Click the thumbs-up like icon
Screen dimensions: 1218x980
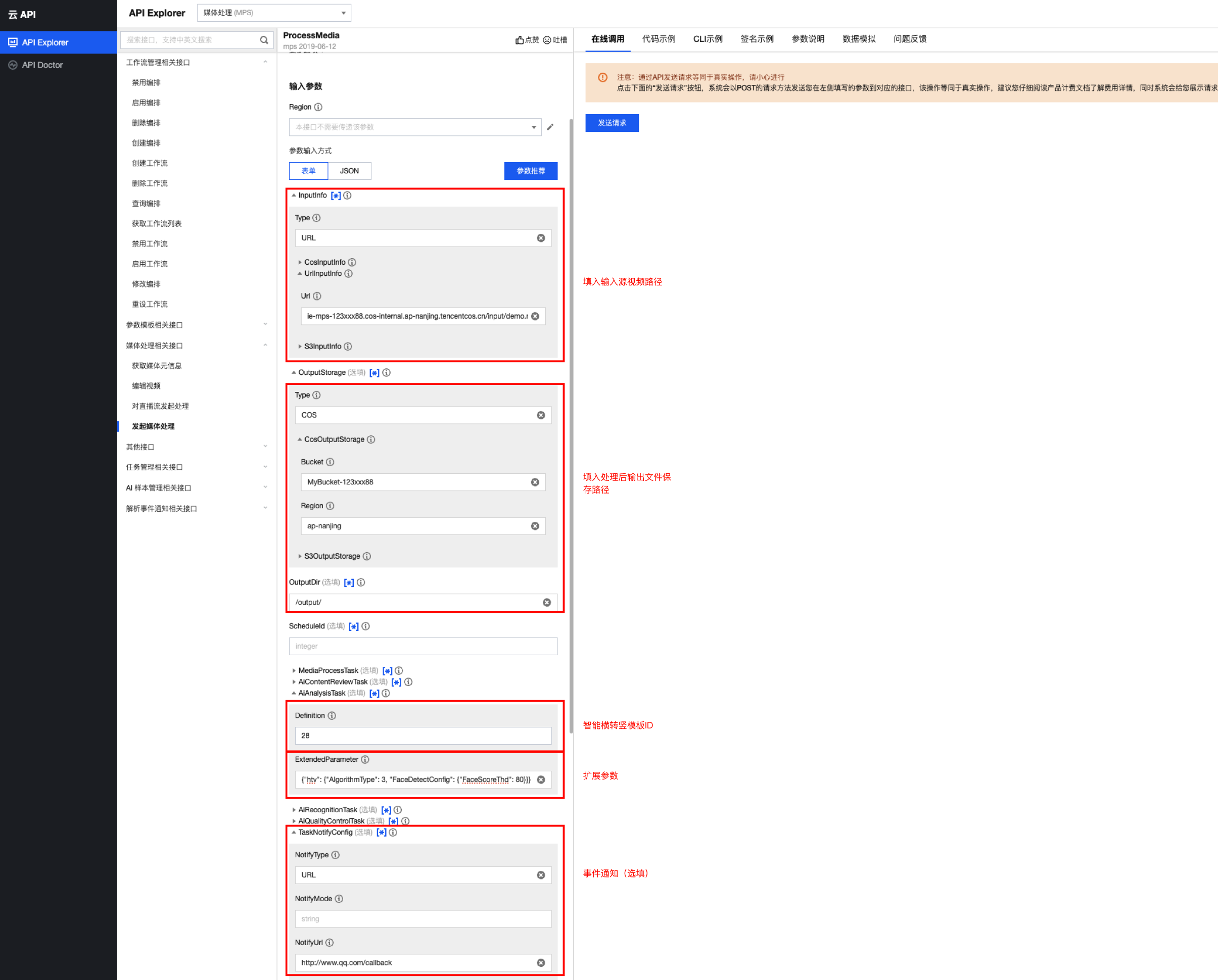(519, 40)
